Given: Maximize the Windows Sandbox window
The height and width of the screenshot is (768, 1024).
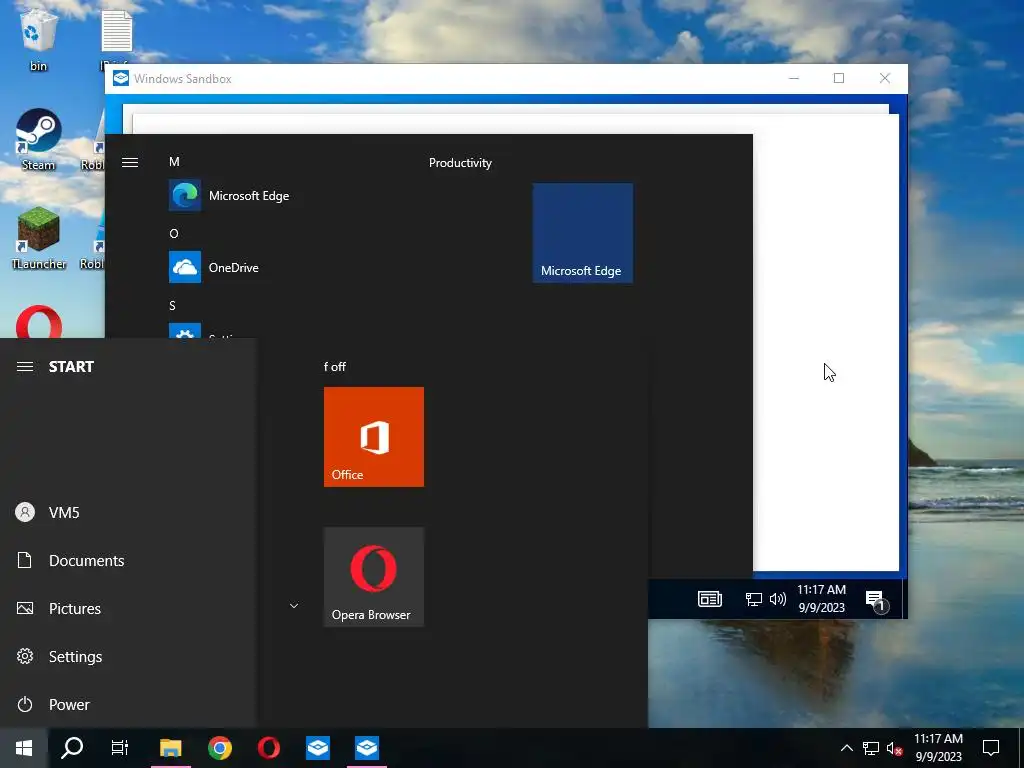Looking at the screenshot, I should point(839,78).
